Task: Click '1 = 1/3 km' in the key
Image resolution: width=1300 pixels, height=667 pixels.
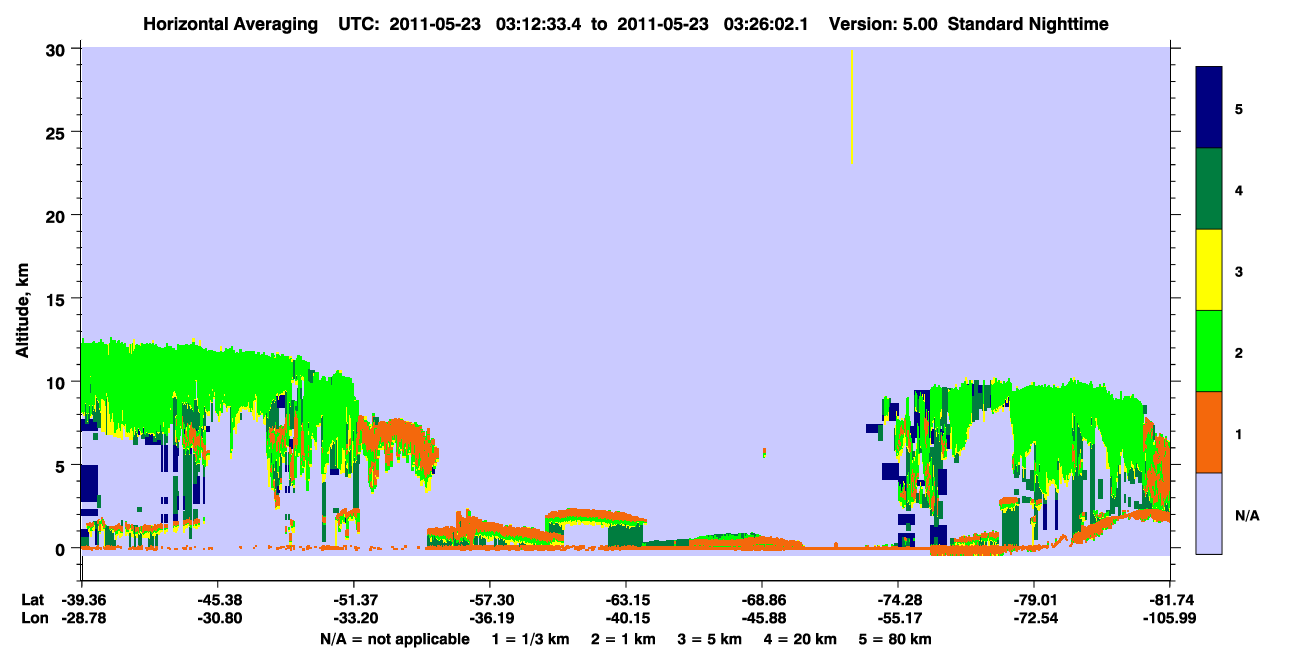Action: pyautogui.click(x=531, y=639)
